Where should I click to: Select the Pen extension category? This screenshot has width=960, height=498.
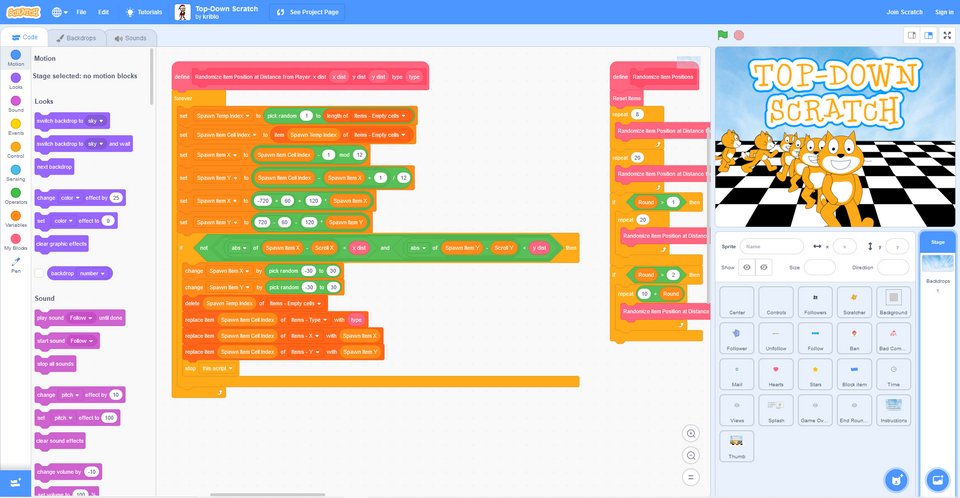click(16, 265)
